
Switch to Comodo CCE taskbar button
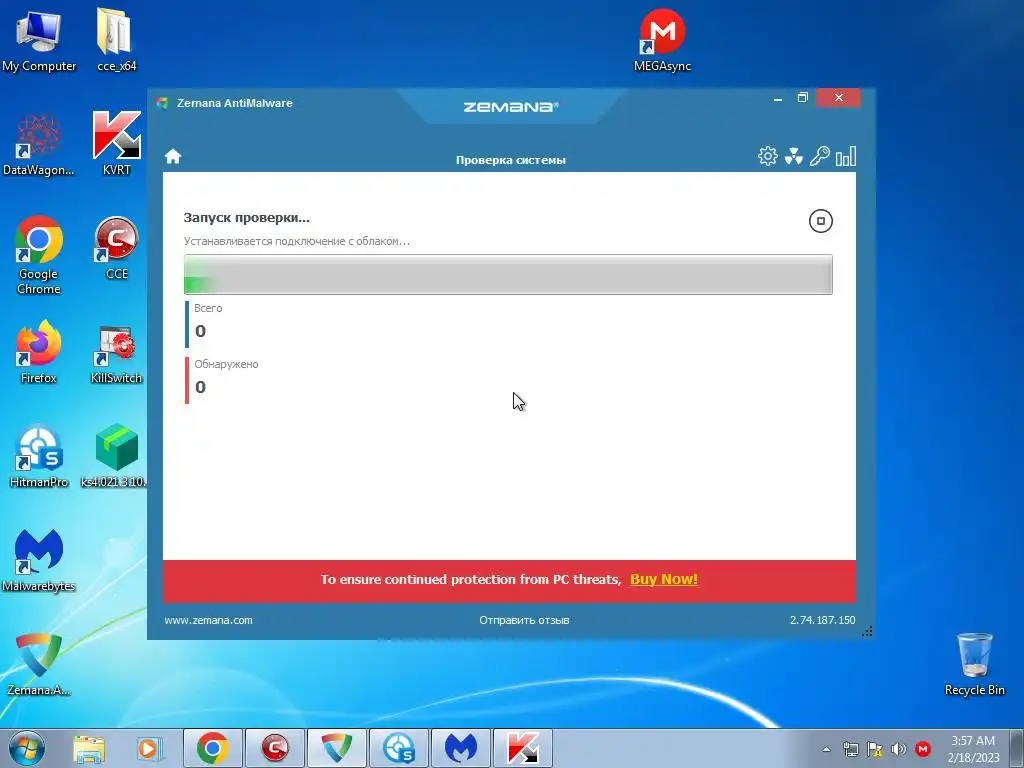coord(275,748)
